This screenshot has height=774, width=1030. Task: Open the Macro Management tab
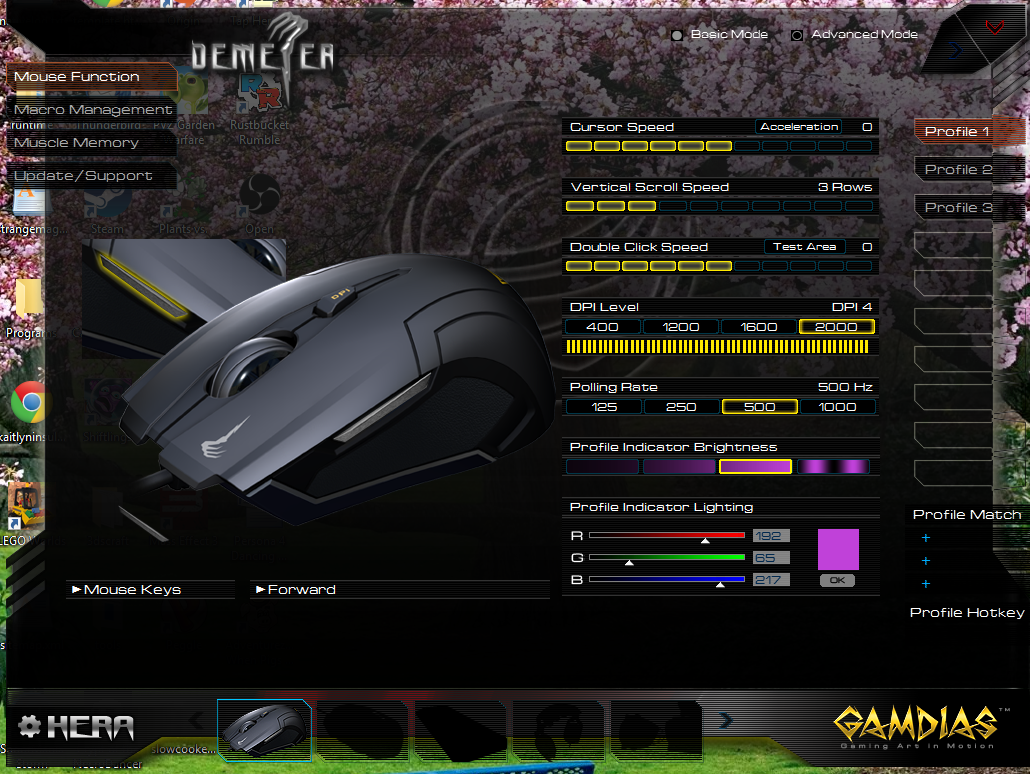point(92,110)
